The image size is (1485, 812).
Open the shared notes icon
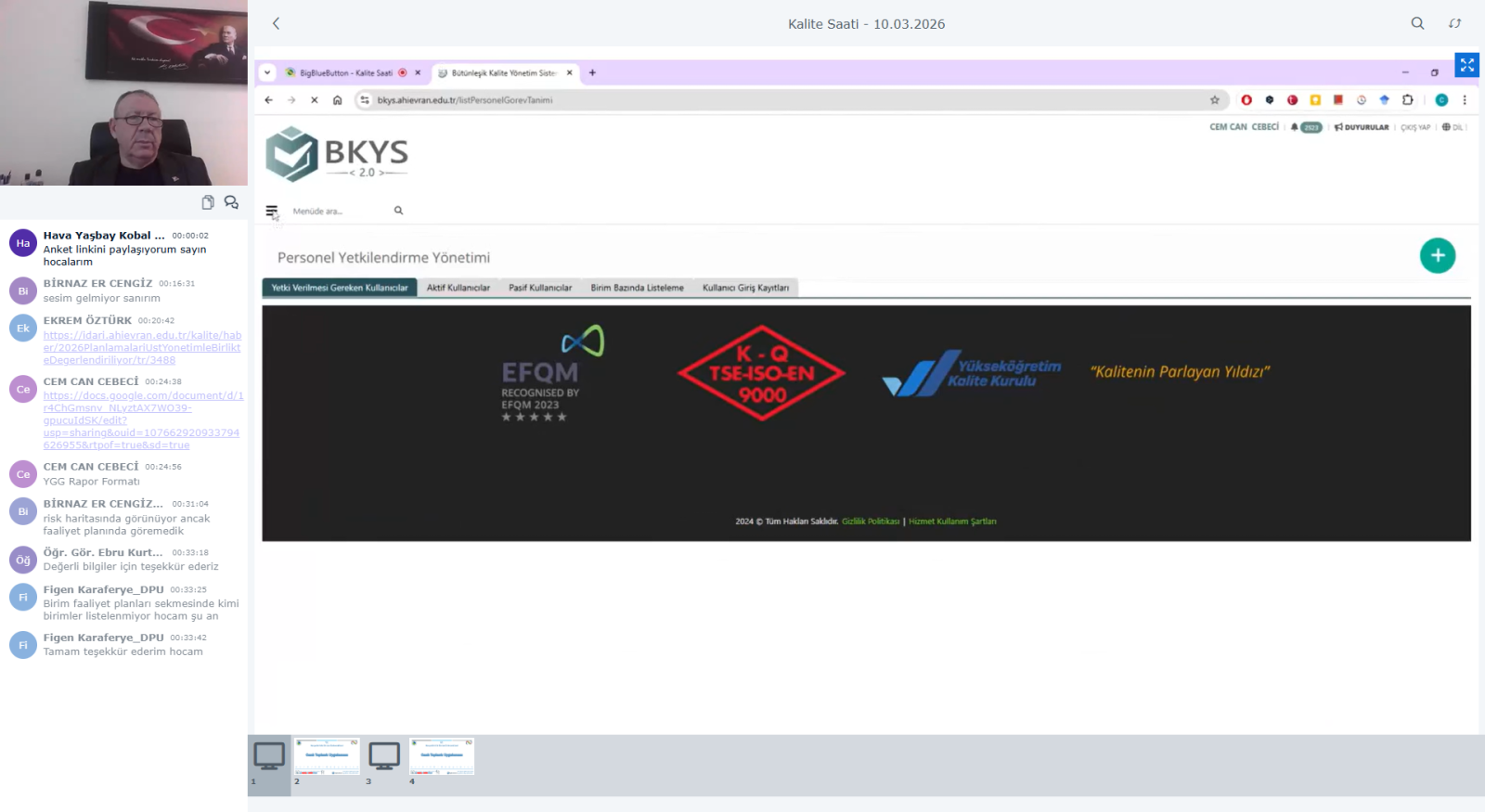click(x=208, y=202)
